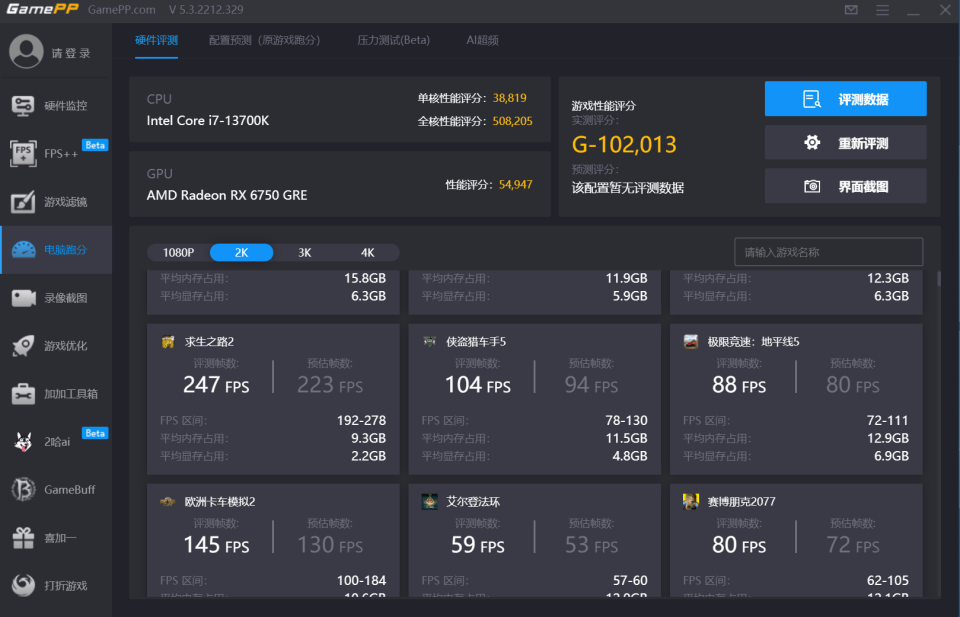
Task: Select the 2K resolution option
Action: (241, 252)
